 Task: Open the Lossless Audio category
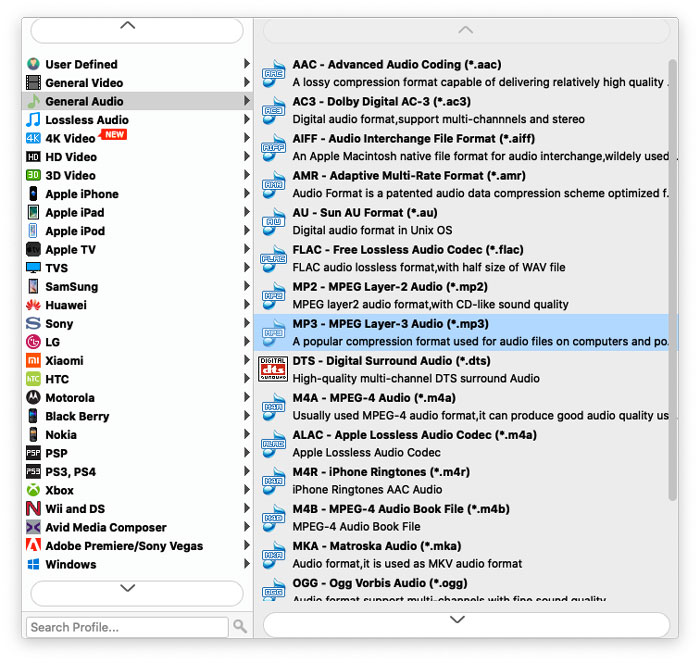point(137,120)
